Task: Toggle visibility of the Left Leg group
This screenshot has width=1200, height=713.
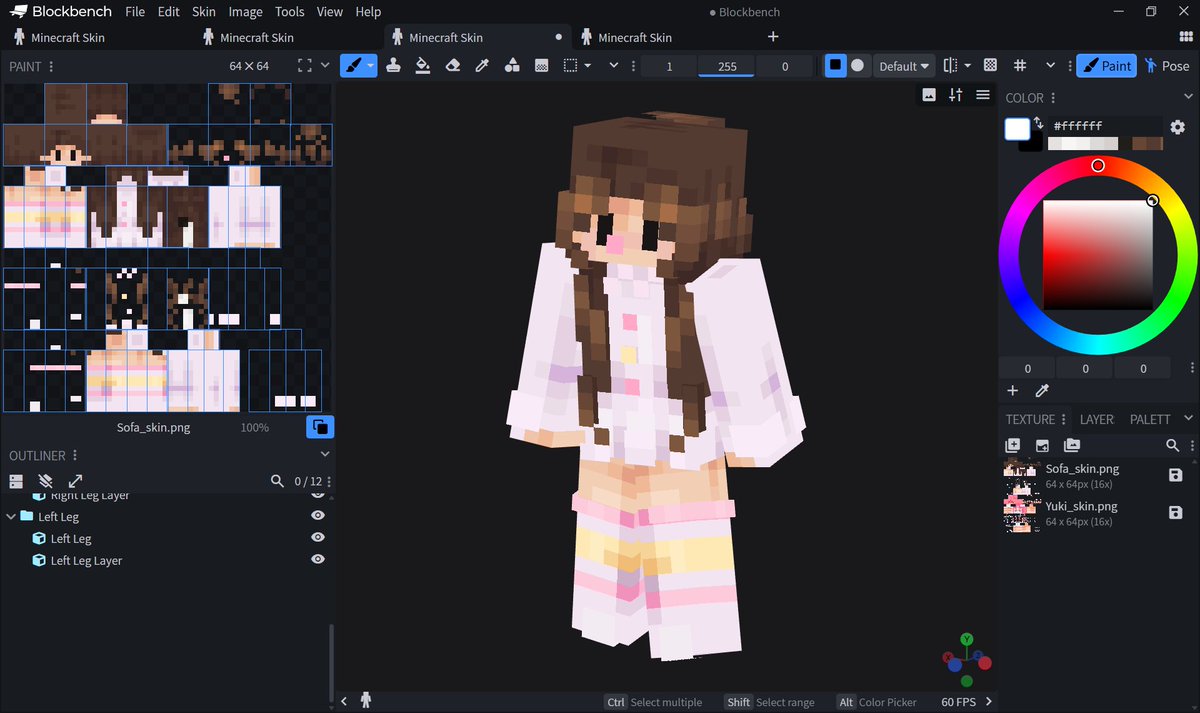Action: point(318,516)
